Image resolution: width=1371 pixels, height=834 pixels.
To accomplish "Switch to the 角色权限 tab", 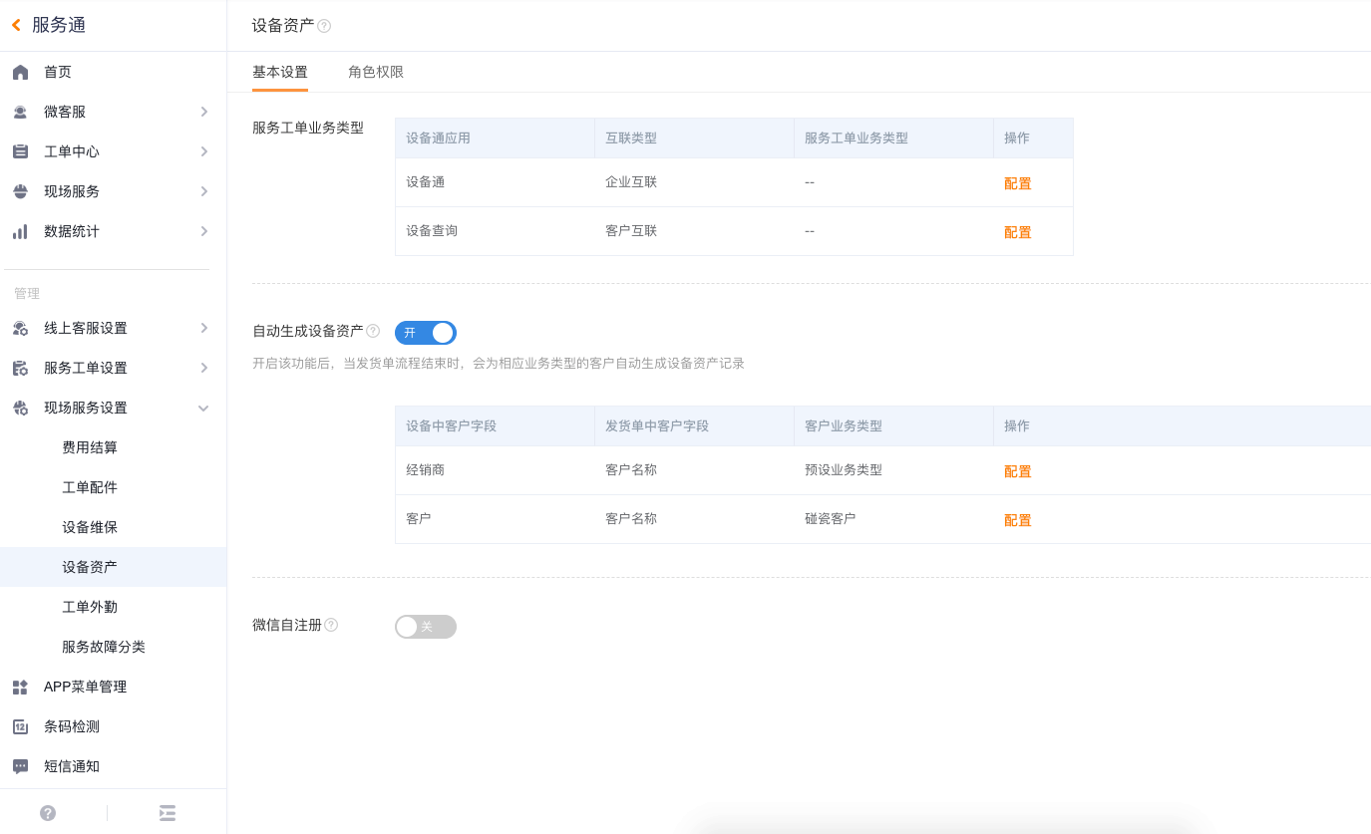I will click(376, 72).
